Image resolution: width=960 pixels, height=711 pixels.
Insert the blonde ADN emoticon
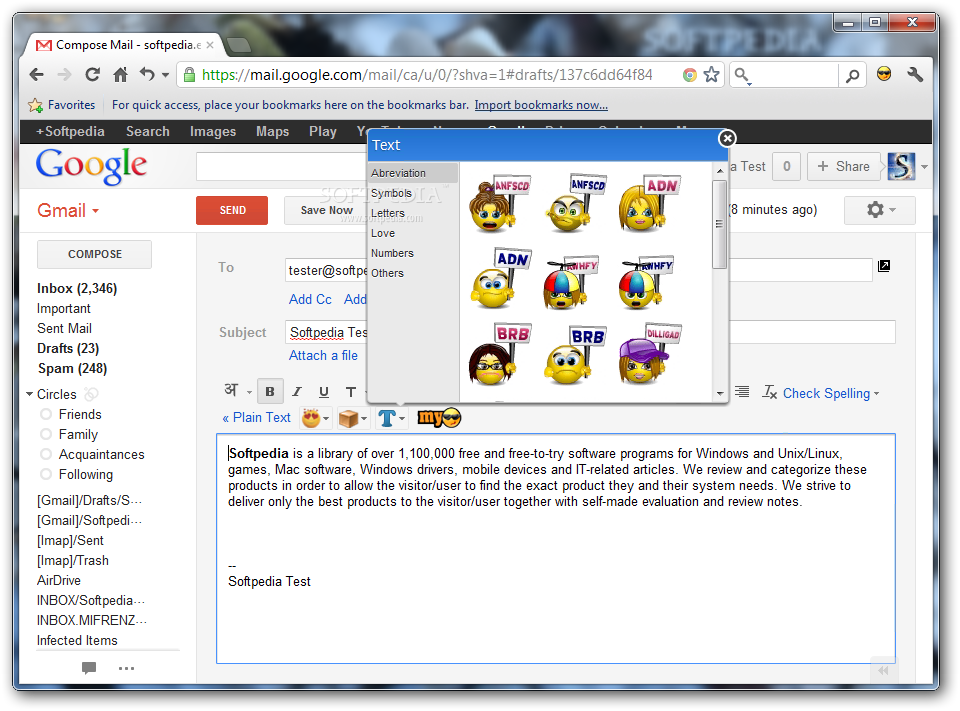(x=649, y=203)
